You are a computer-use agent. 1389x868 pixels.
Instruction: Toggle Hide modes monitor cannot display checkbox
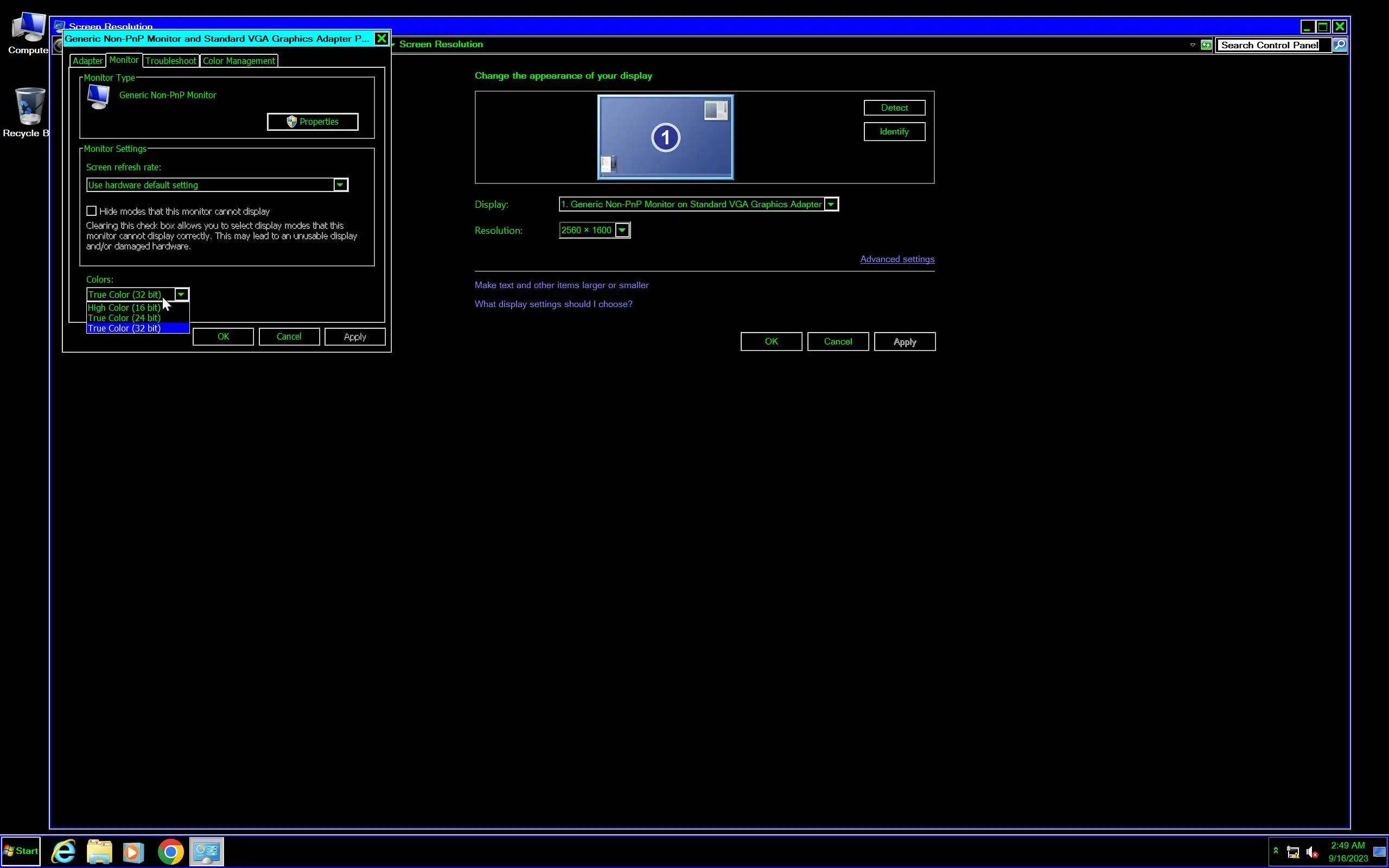(x=91, y=210)
